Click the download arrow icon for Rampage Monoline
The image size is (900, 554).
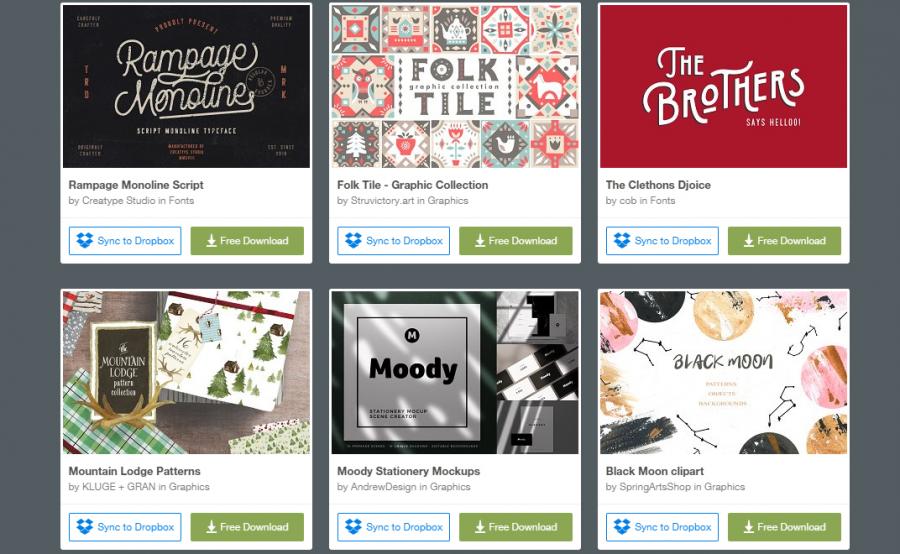tap(211, 241)
